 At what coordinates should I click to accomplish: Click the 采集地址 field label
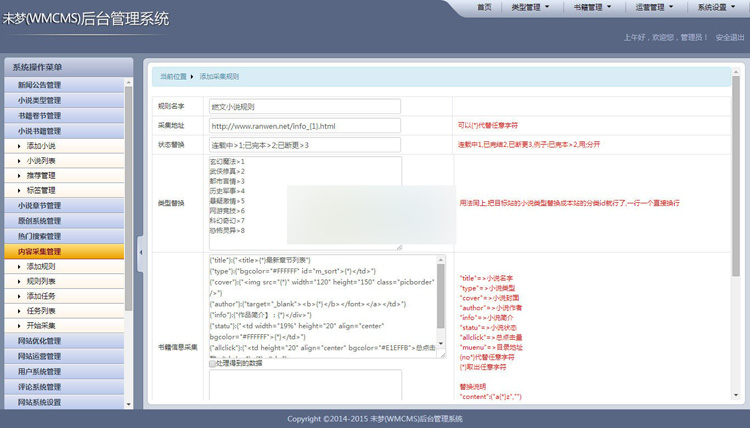pyautogui.click(x=171, y=125)
